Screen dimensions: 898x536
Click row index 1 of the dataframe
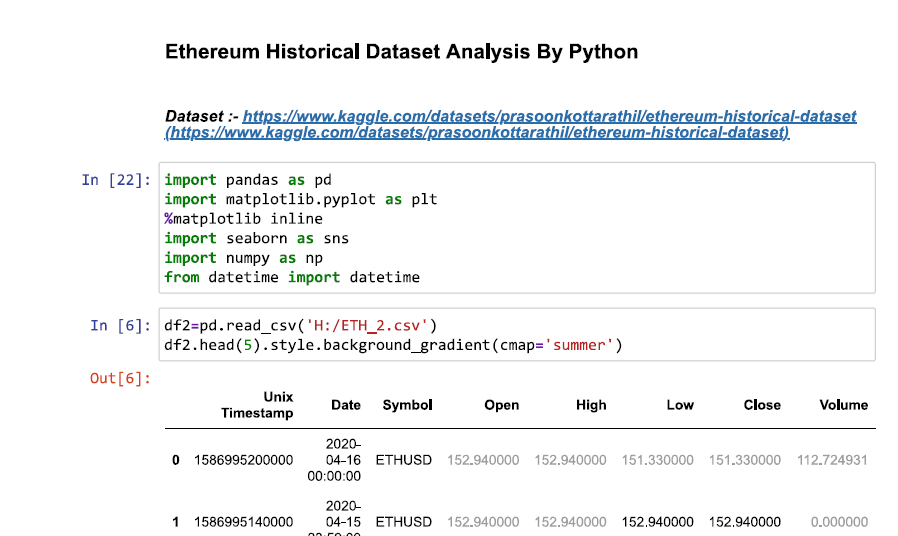(x=176, y=522)
